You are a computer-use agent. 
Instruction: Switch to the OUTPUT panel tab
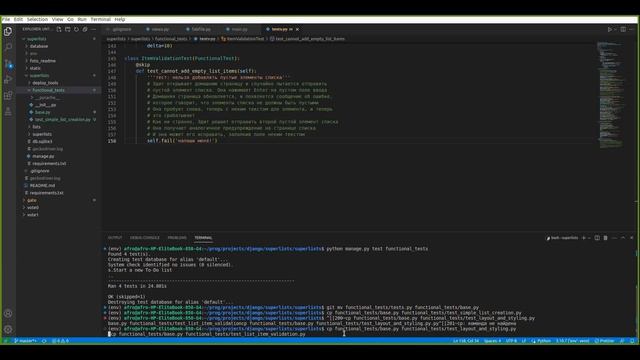[115, 238]
